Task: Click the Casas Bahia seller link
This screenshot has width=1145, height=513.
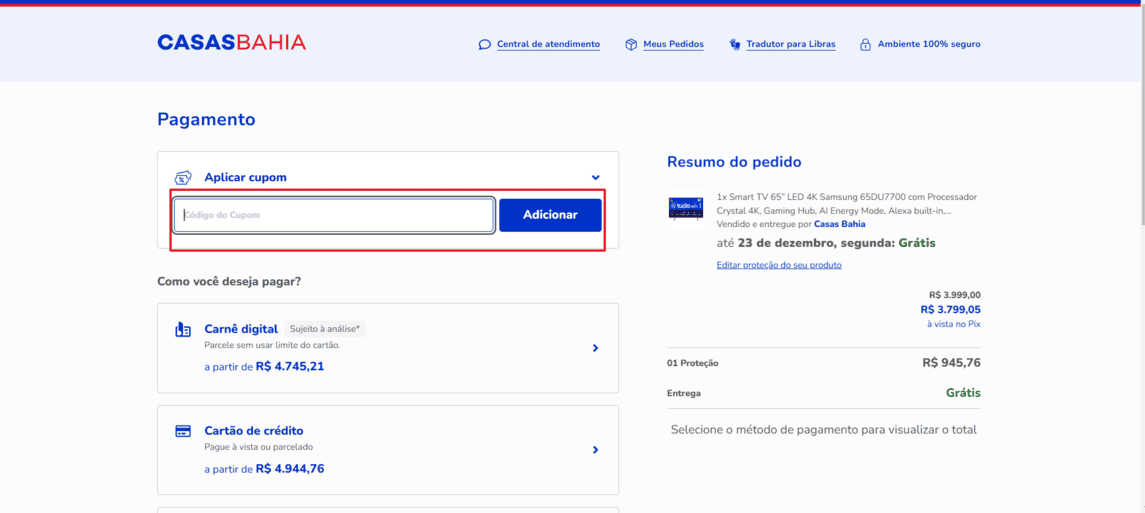Action: pyautogui.click(x=840, y=224)
